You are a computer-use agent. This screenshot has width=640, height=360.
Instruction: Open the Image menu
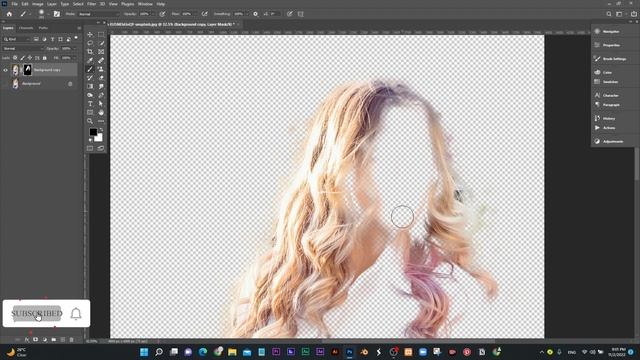38,4
